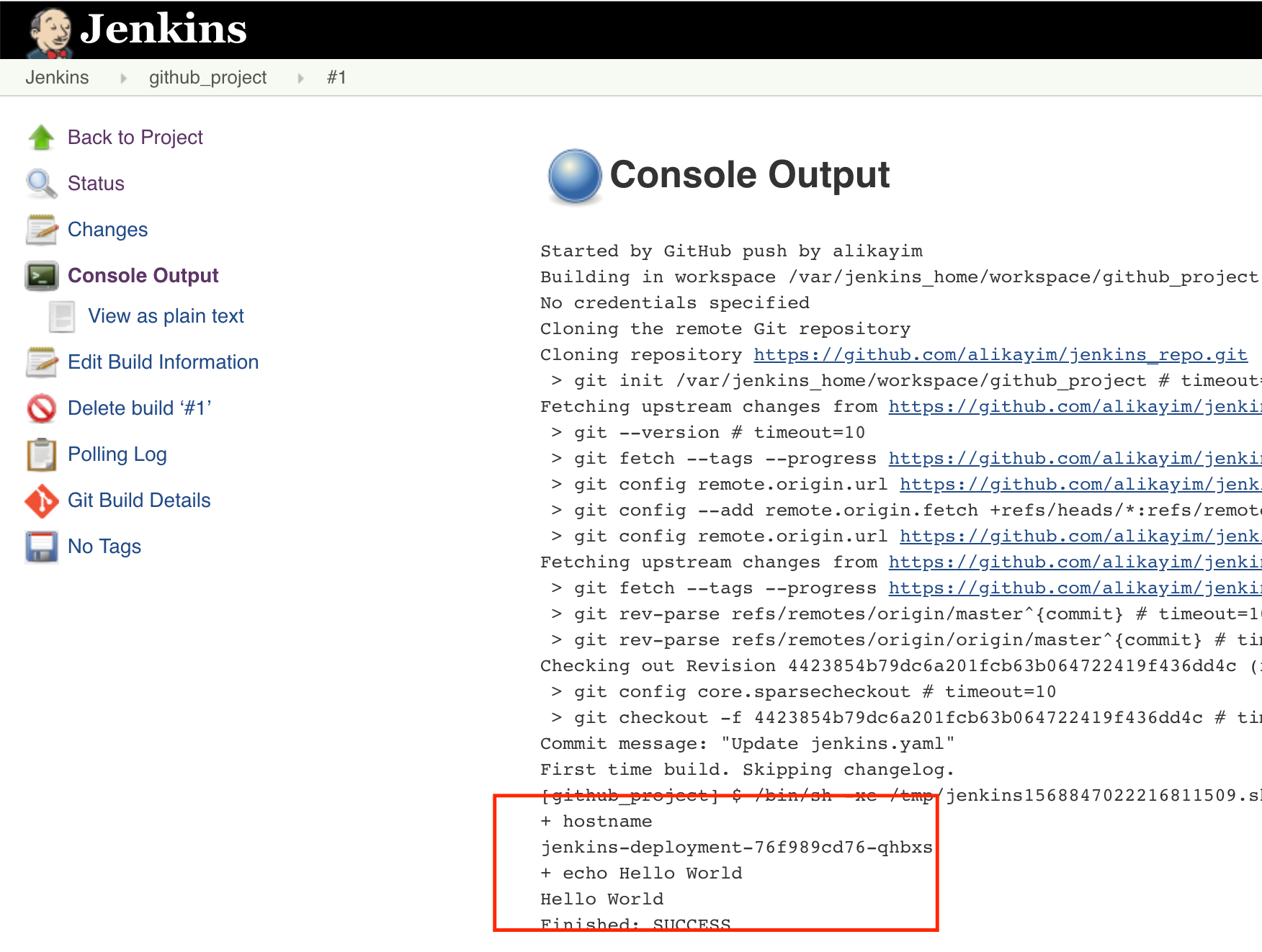Click the Console Output terminal icon
The width and height of the screenshot is (1262, 952).
tap(42, 275)
